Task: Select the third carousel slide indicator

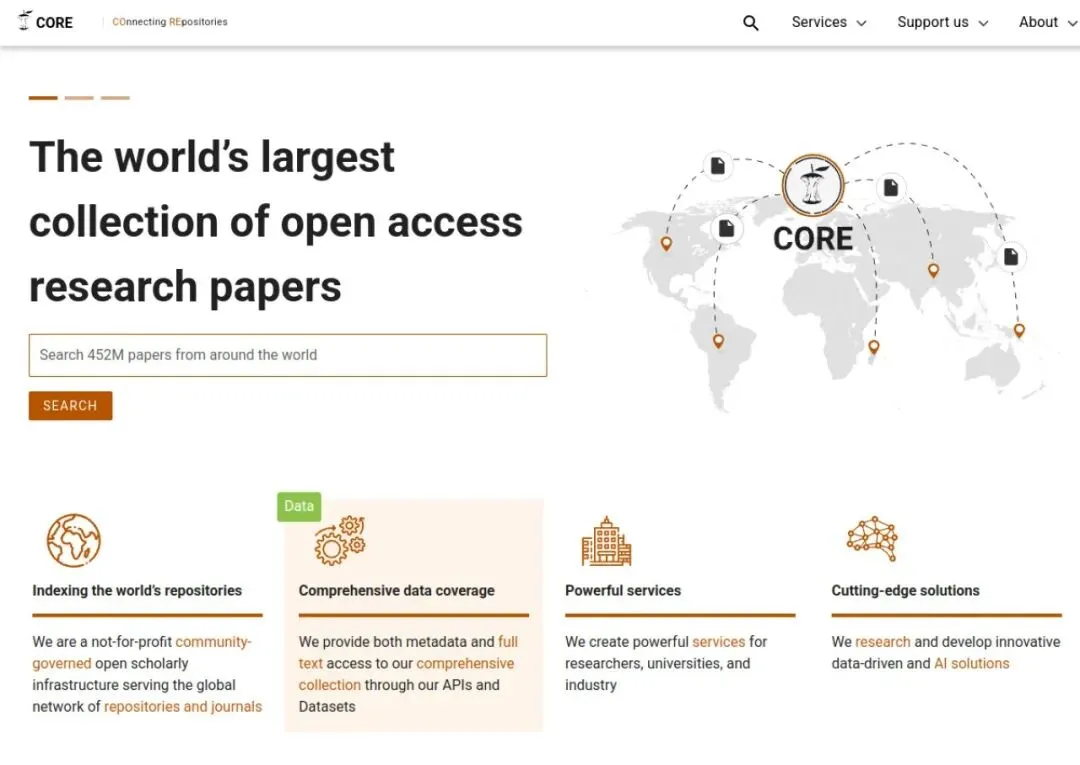Action: 115,98
